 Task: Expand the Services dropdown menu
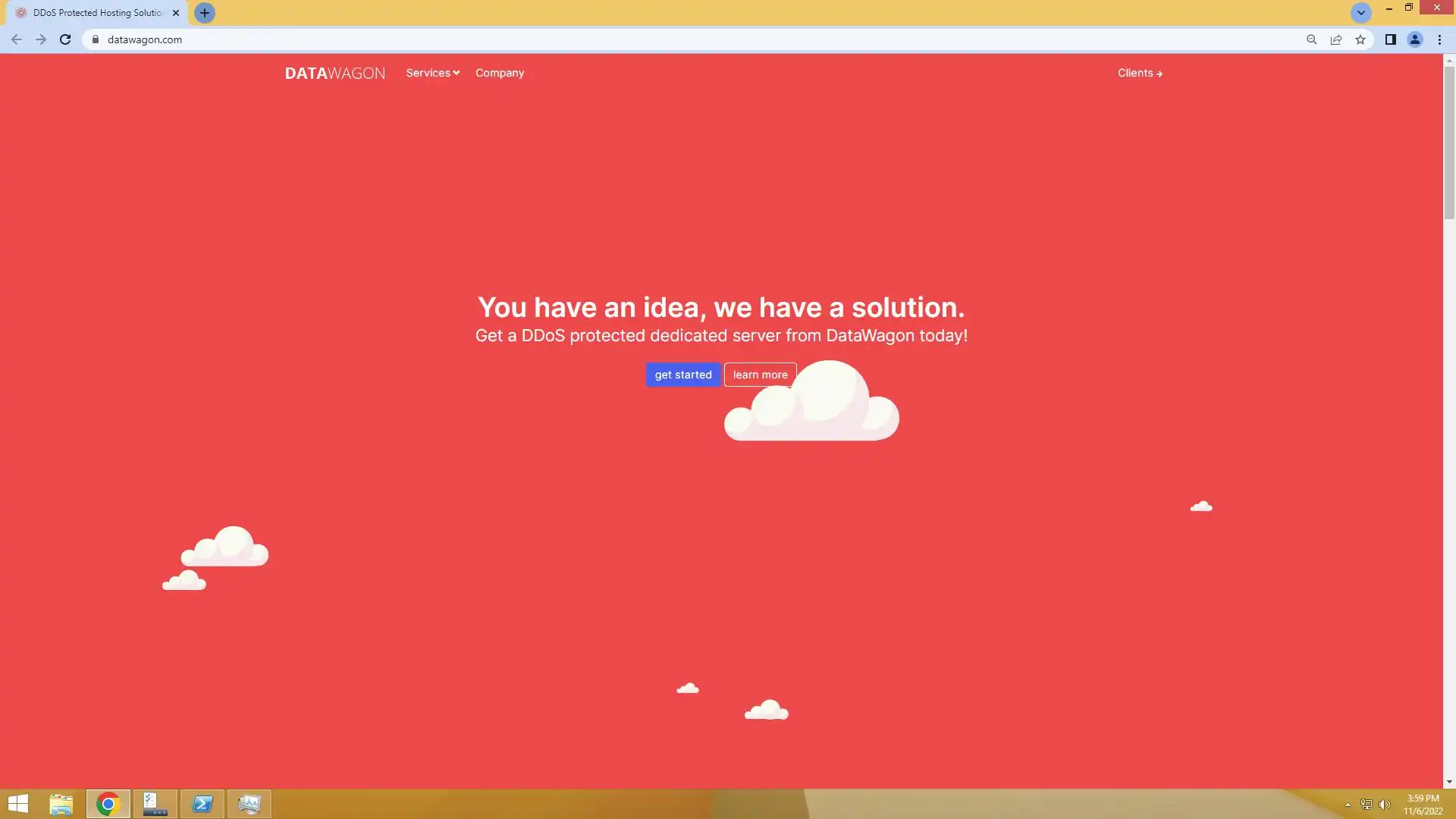click(x=432, y=73)
